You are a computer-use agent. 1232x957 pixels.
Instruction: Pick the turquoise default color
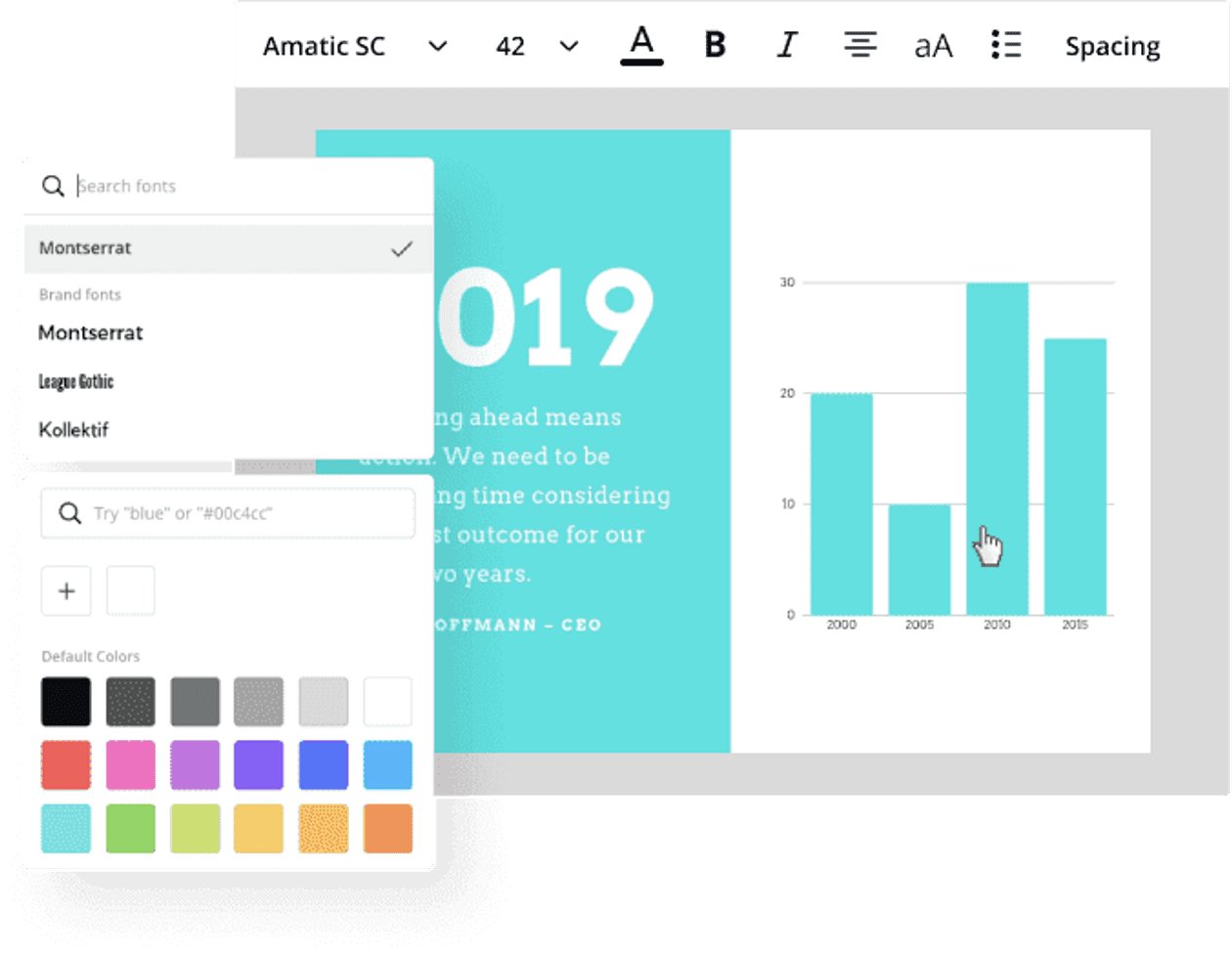66,828
